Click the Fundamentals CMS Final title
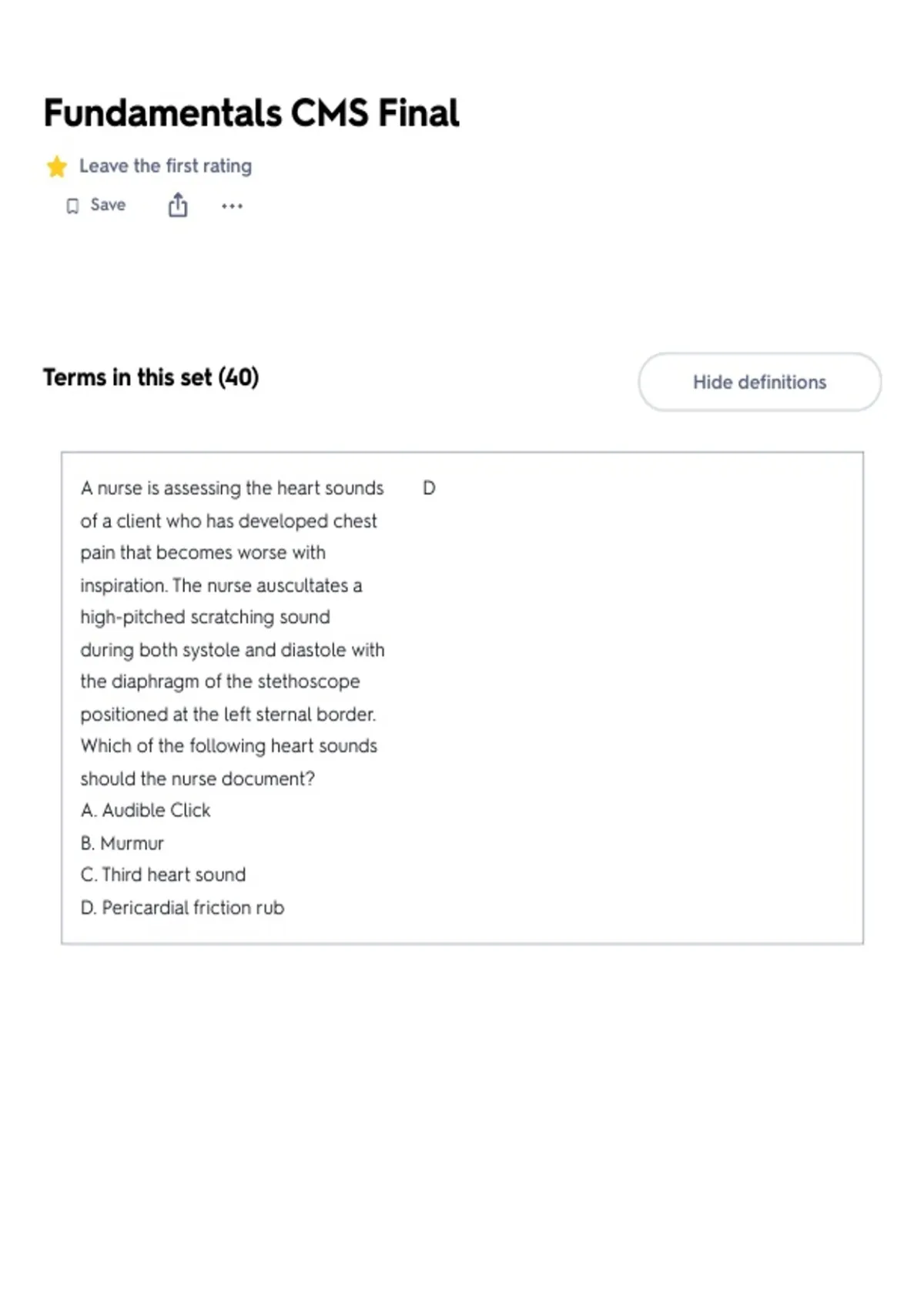 pyautogui.click(x=251, y=113)
